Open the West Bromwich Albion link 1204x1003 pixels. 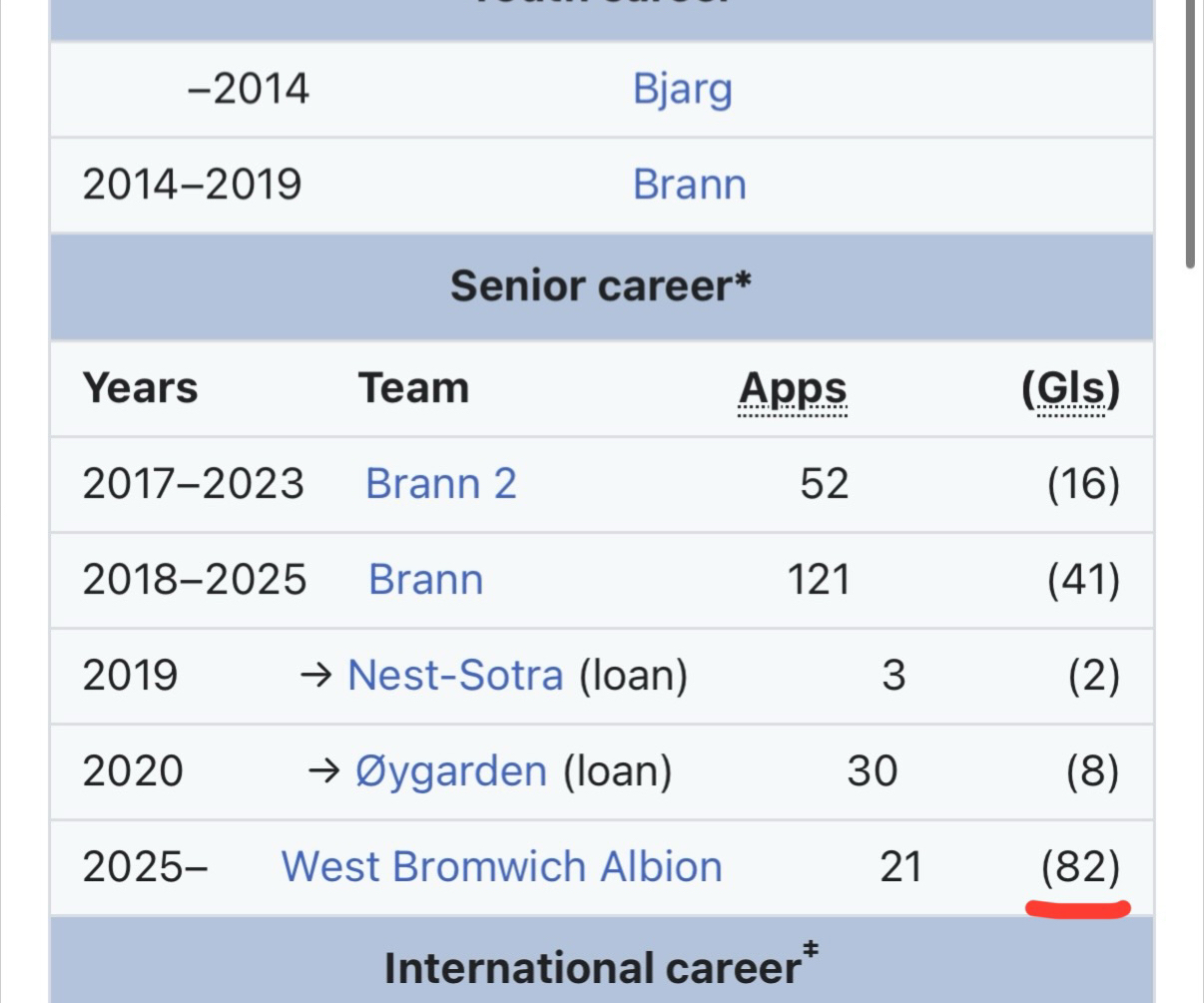point(501,867)
